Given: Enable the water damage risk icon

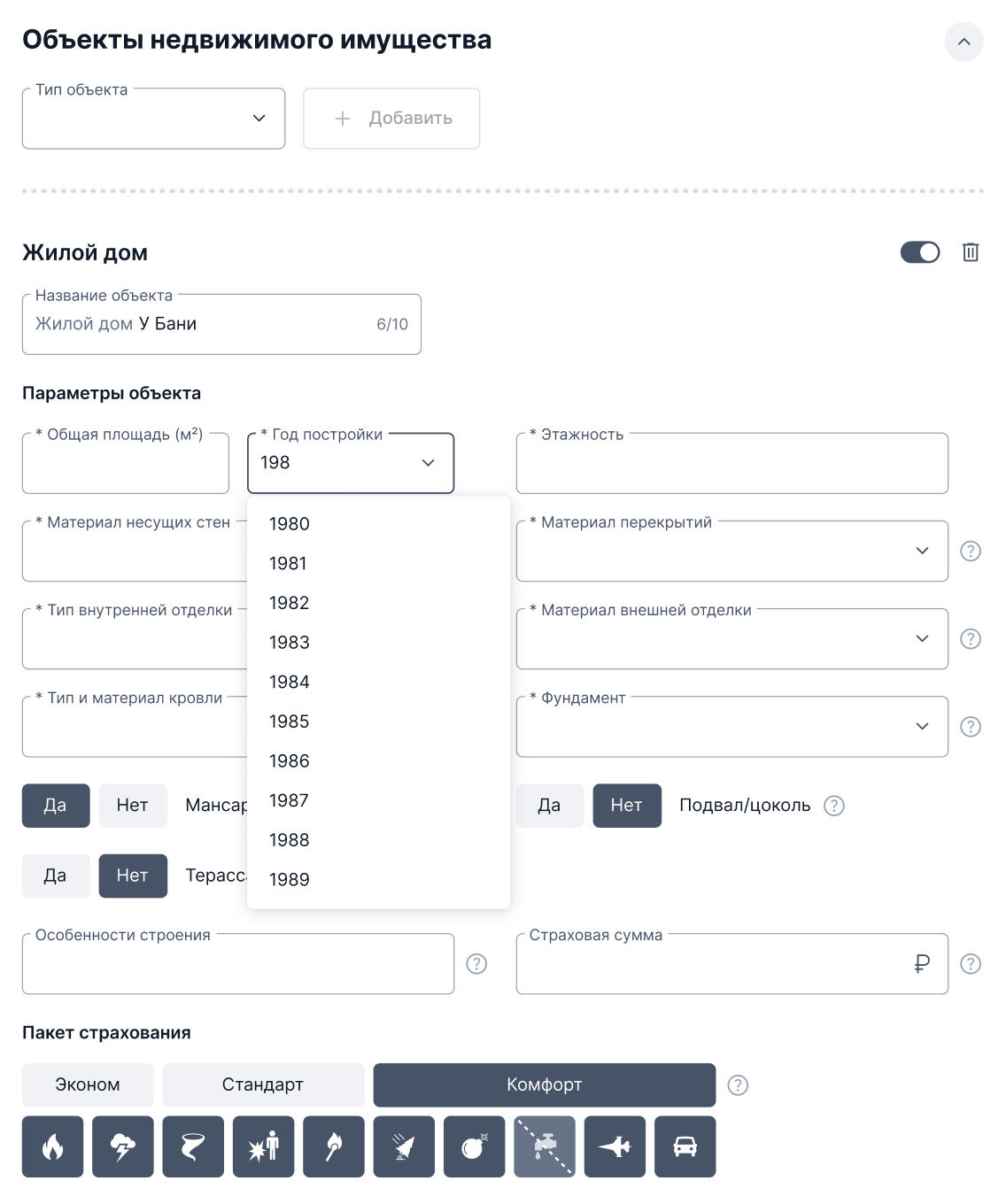Looking at the screenshot, I should click(544, 1146).
